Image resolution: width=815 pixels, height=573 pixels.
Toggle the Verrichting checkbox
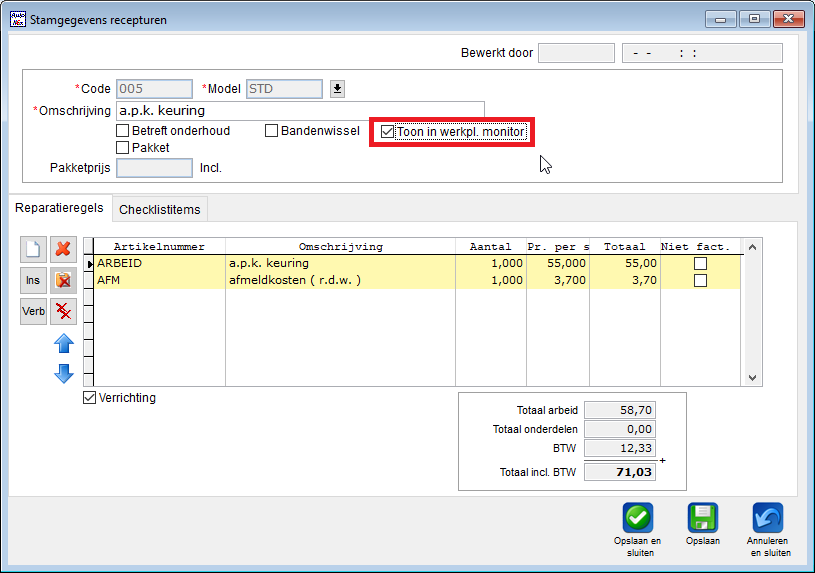pyautogui.click(x=89, y=398)
